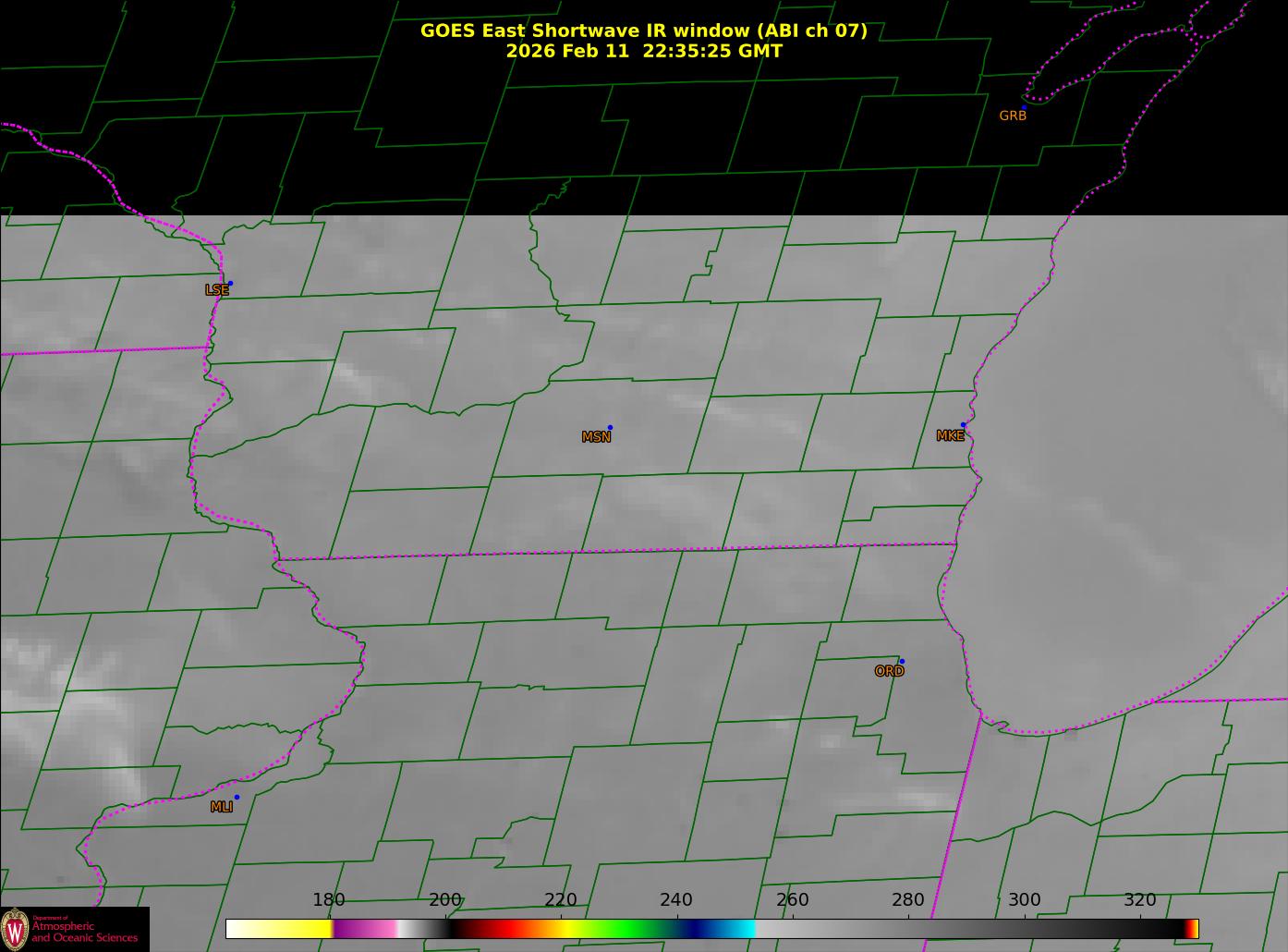Viewport: 1288px width, 952px height.
Task: Click the LSE station marker label
Action: pyautogui.click(x=216, y=289)
